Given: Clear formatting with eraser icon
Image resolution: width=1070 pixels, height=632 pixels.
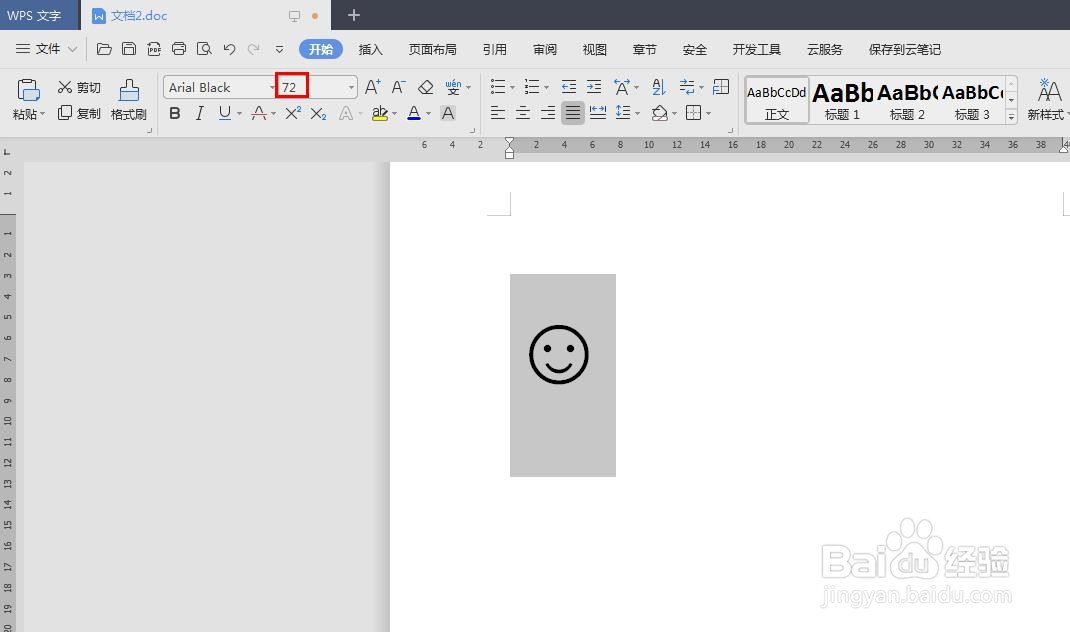Looking at the screenshot, I should pyautogui.click(x=426, y=87).
